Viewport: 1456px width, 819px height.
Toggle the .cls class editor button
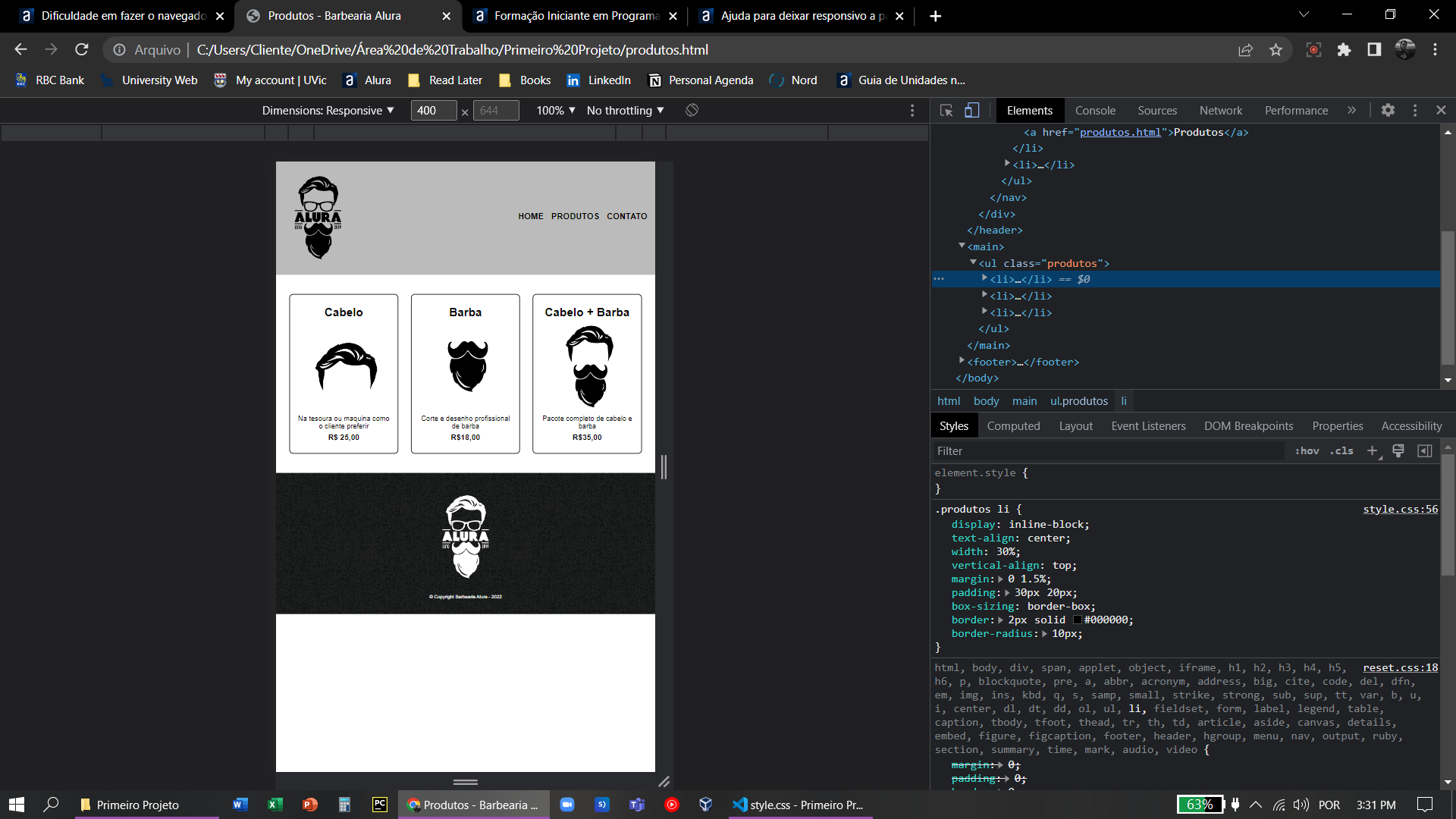[1341, 450]
